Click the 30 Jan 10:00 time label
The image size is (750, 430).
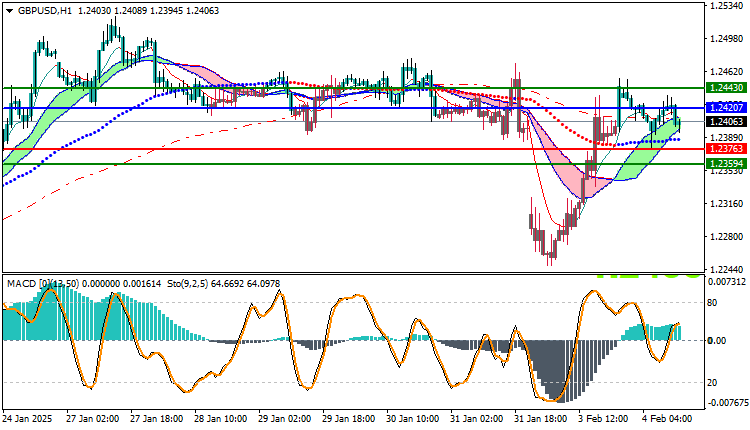(413, 419)
